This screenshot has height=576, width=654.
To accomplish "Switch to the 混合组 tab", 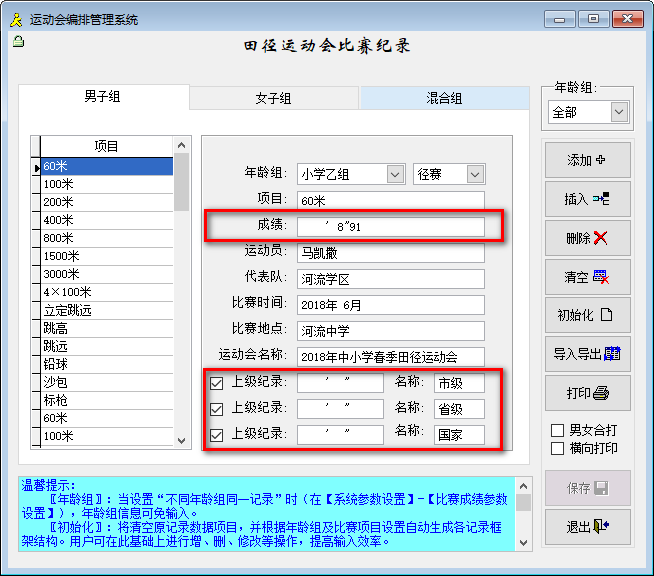I will click(x=444, y=98).
